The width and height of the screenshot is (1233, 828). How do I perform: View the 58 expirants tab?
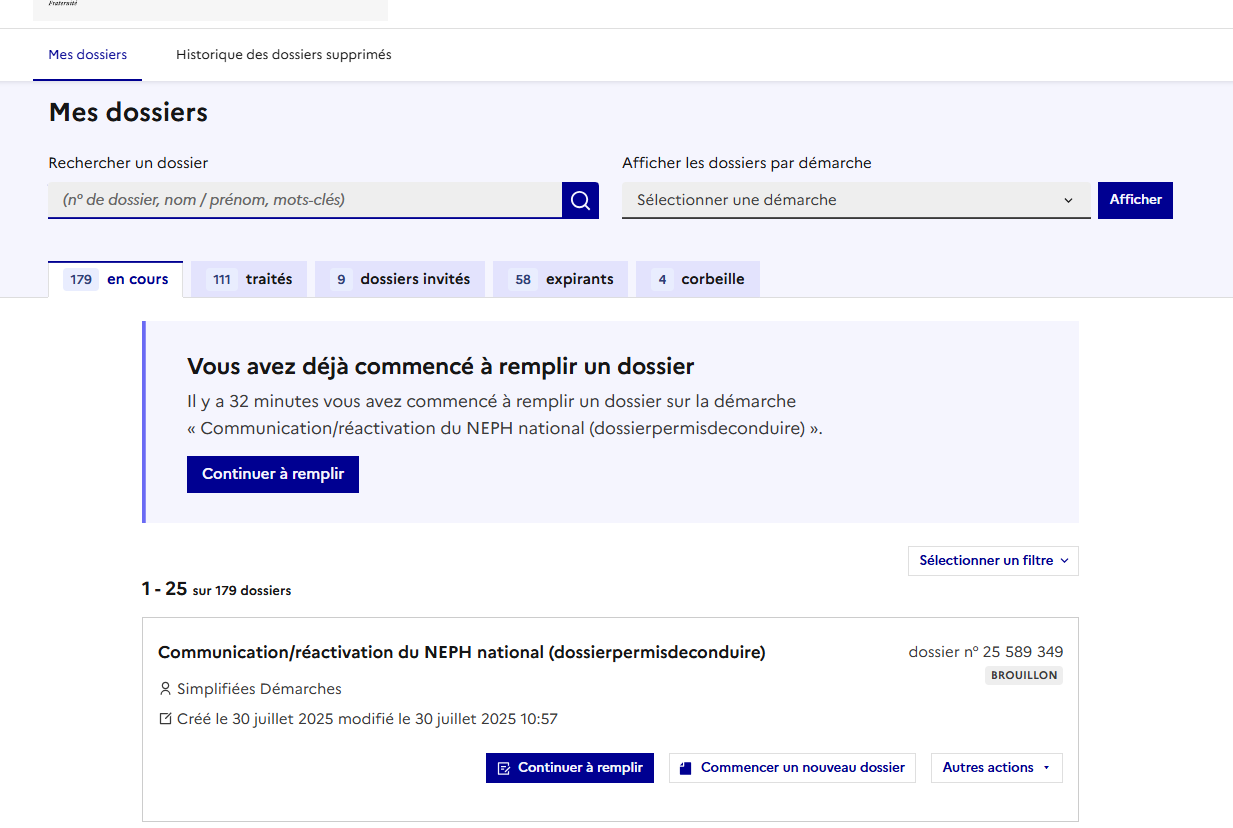(x=561, y=280)
